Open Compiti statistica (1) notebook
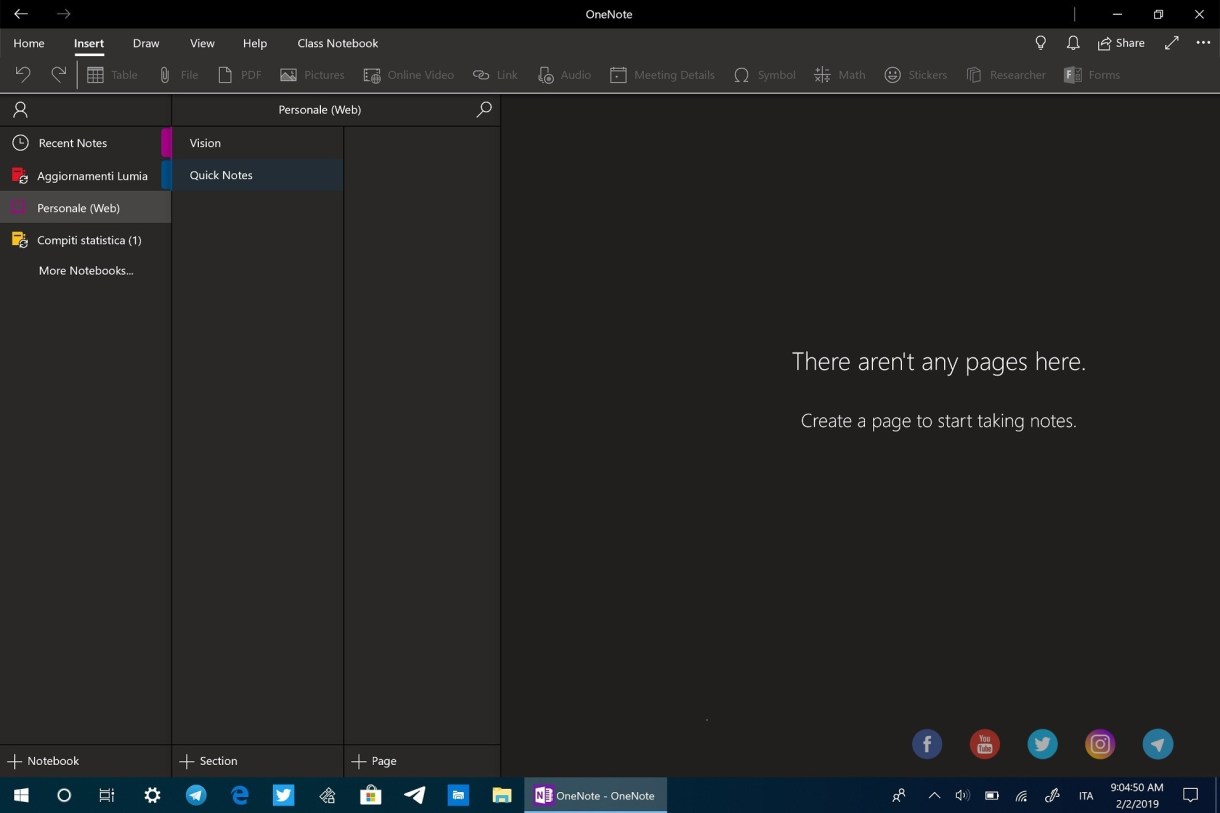The width and height of the screenshot is (1220, 813). point(85,240)
